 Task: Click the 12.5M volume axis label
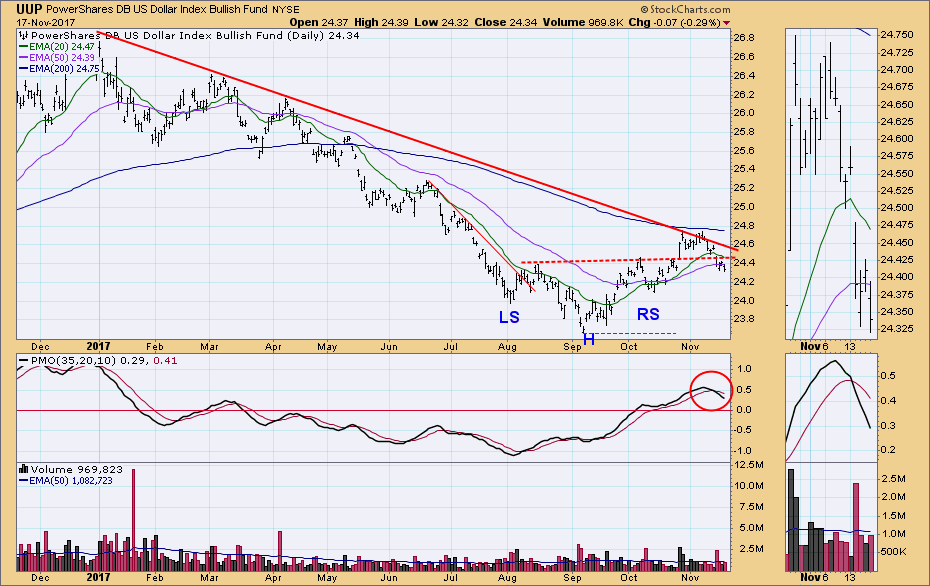749,464
